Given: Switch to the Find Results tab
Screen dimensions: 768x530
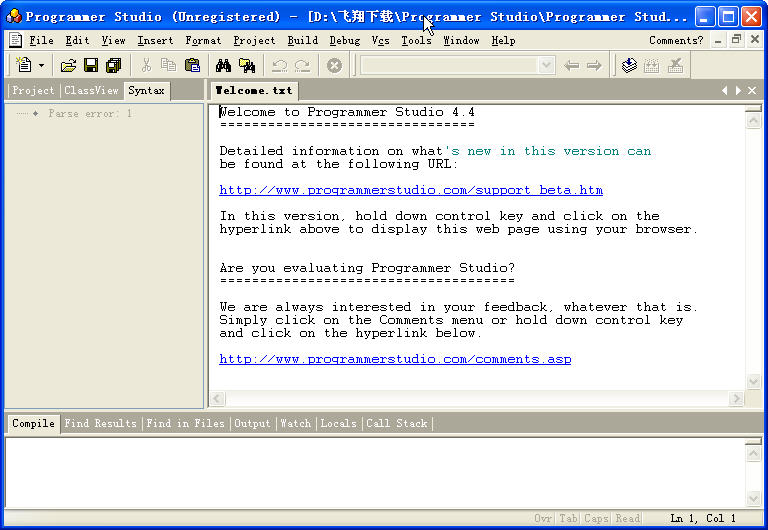Looking at the screenshot, I should (x=100, y=424).
